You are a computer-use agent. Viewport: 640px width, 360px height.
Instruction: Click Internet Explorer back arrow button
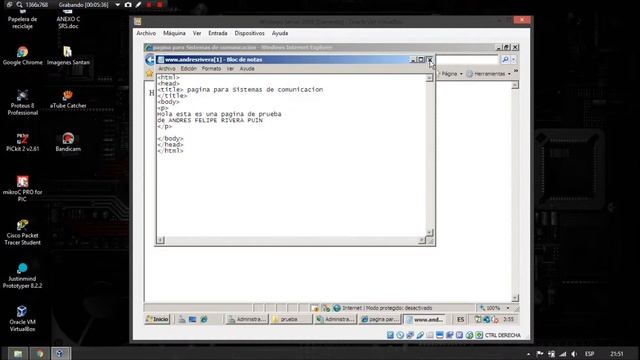point(150,60)
